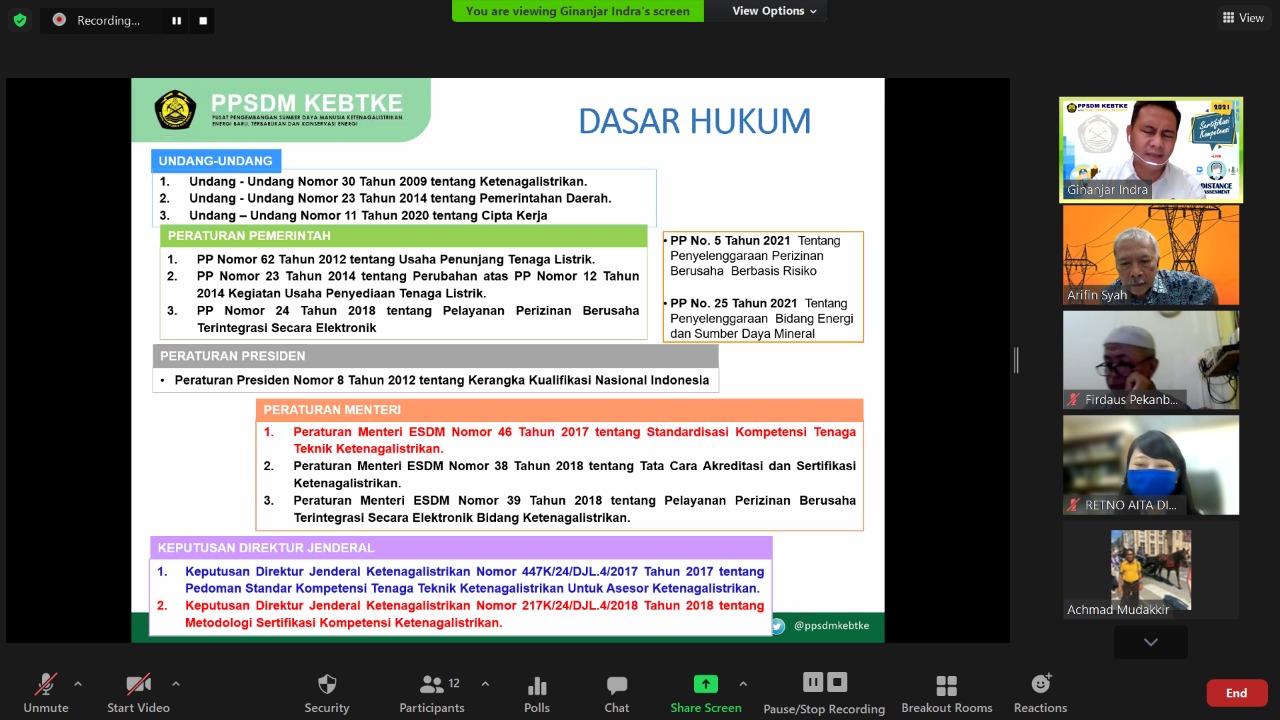Click the red End button
The height and width of the screenshot is (720, 1280).
click(1236, 693)
